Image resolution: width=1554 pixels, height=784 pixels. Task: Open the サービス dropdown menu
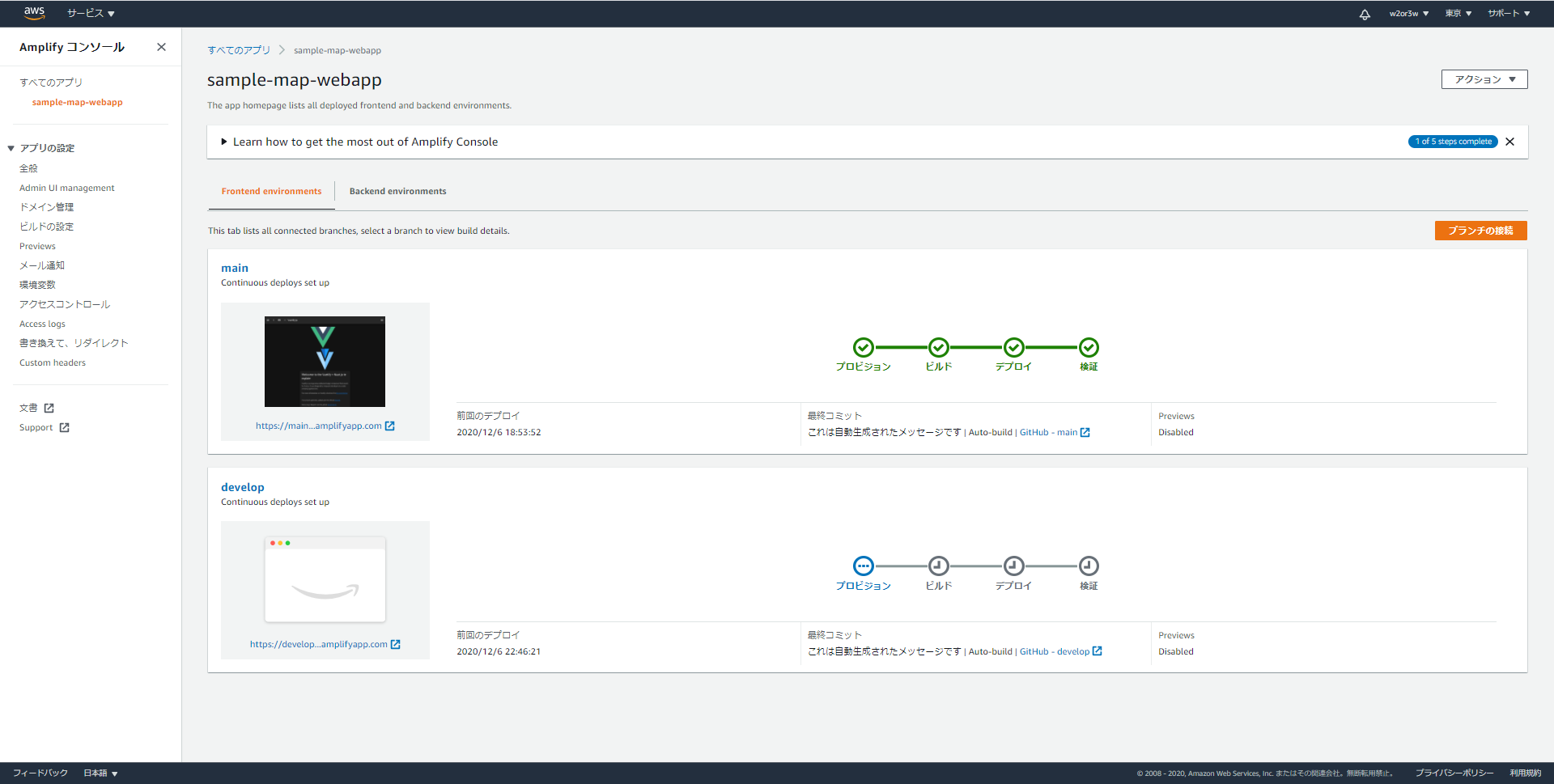click(91, 14)
